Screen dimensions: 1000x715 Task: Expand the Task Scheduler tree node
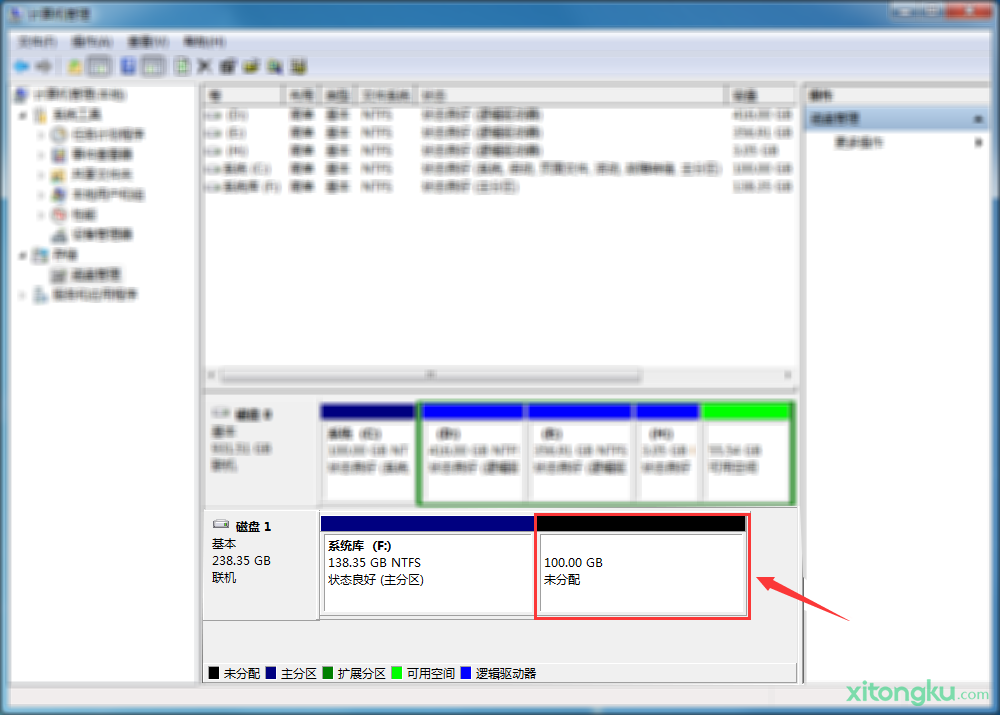click(42, 135)
